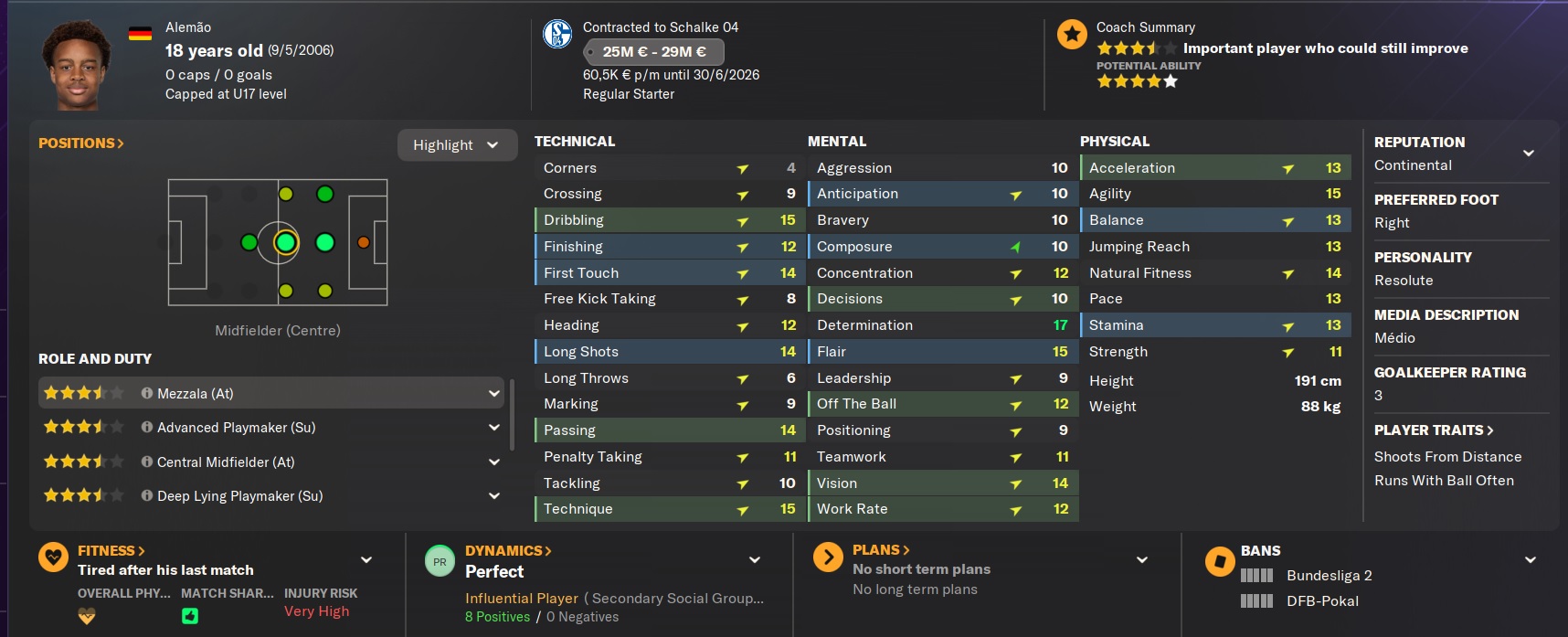Open the Highlight dropdown
Screen dimensions: 1568x637
(x=457, y=144)
